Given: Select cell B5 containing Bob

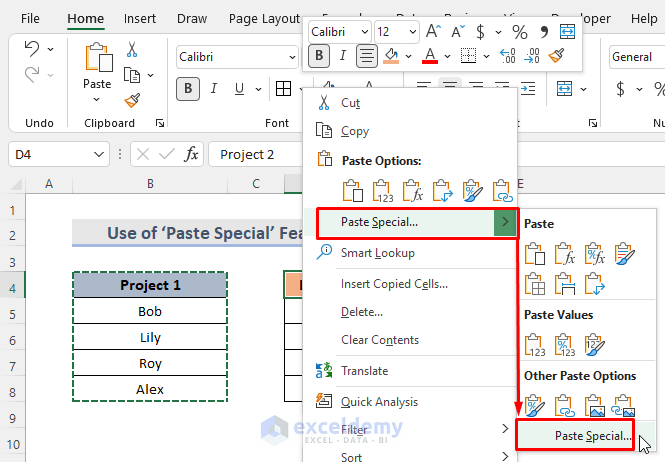Looking at the screenshot, I should 149,312.
